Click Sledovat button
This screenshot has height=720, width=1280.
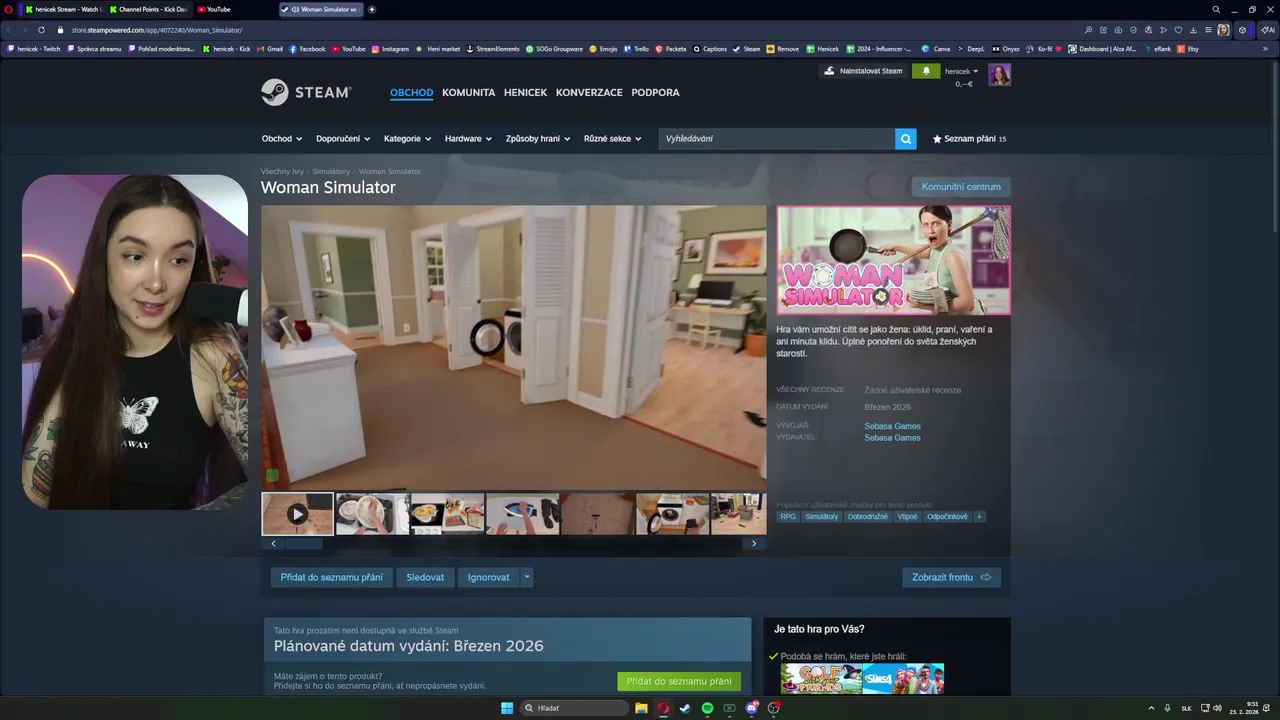425,577
